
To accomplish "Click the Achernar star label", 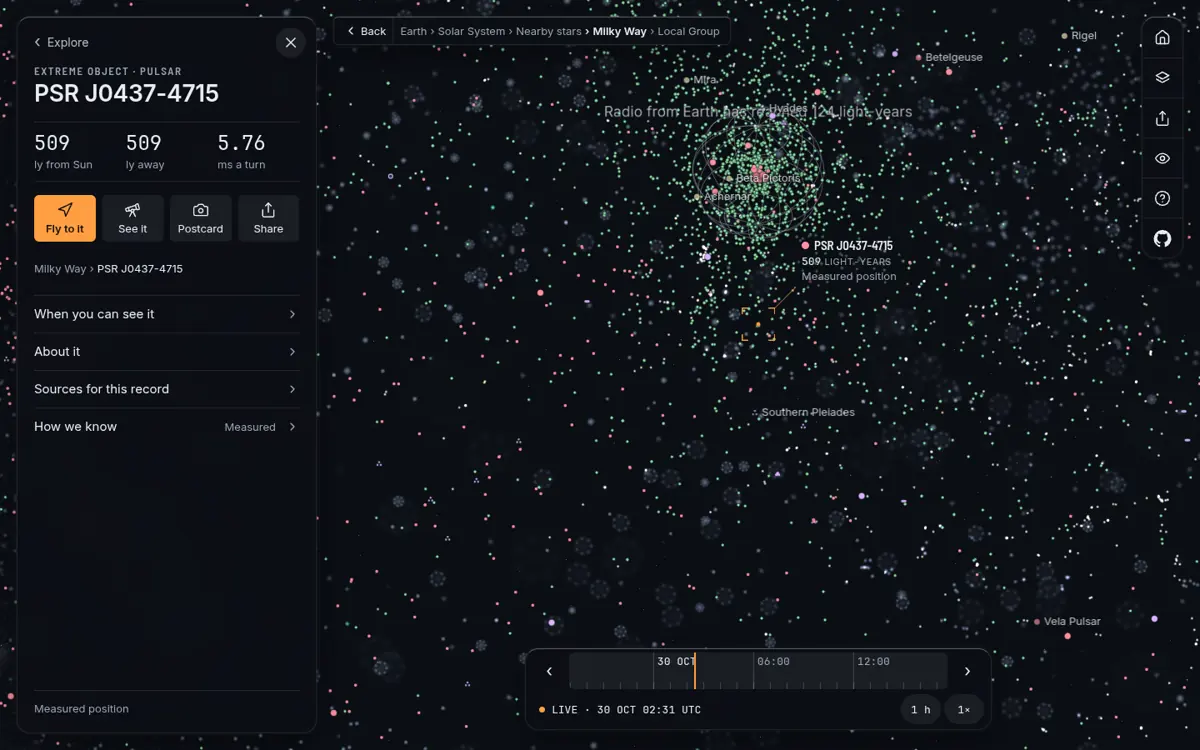I will tap(726, 197).
